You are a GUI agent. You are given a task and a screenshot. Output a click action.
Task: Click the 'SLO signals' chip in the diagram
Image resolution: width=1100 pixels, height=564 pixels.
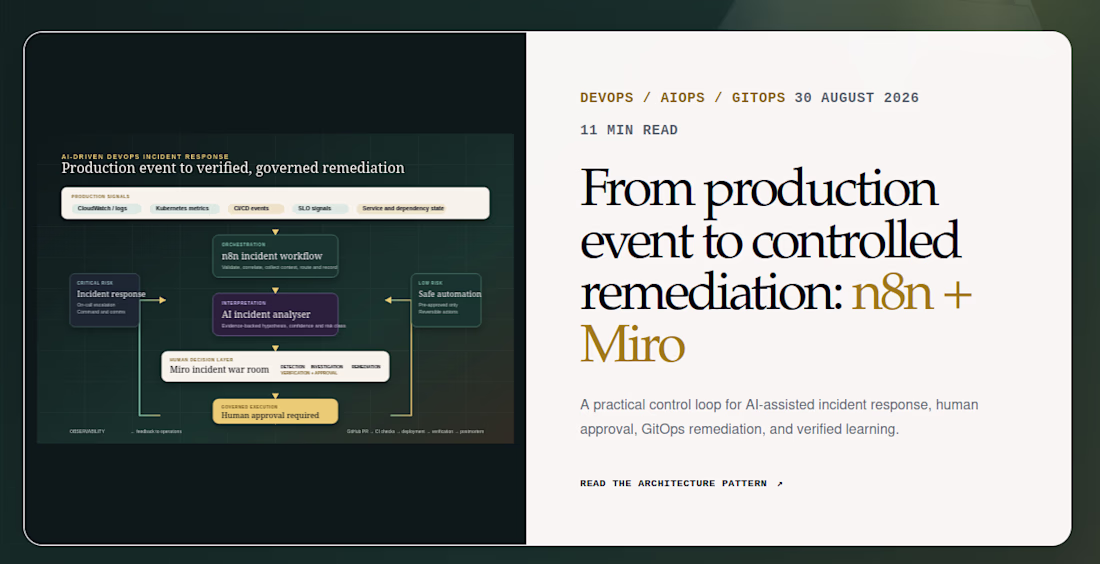(x=320, y=208)
